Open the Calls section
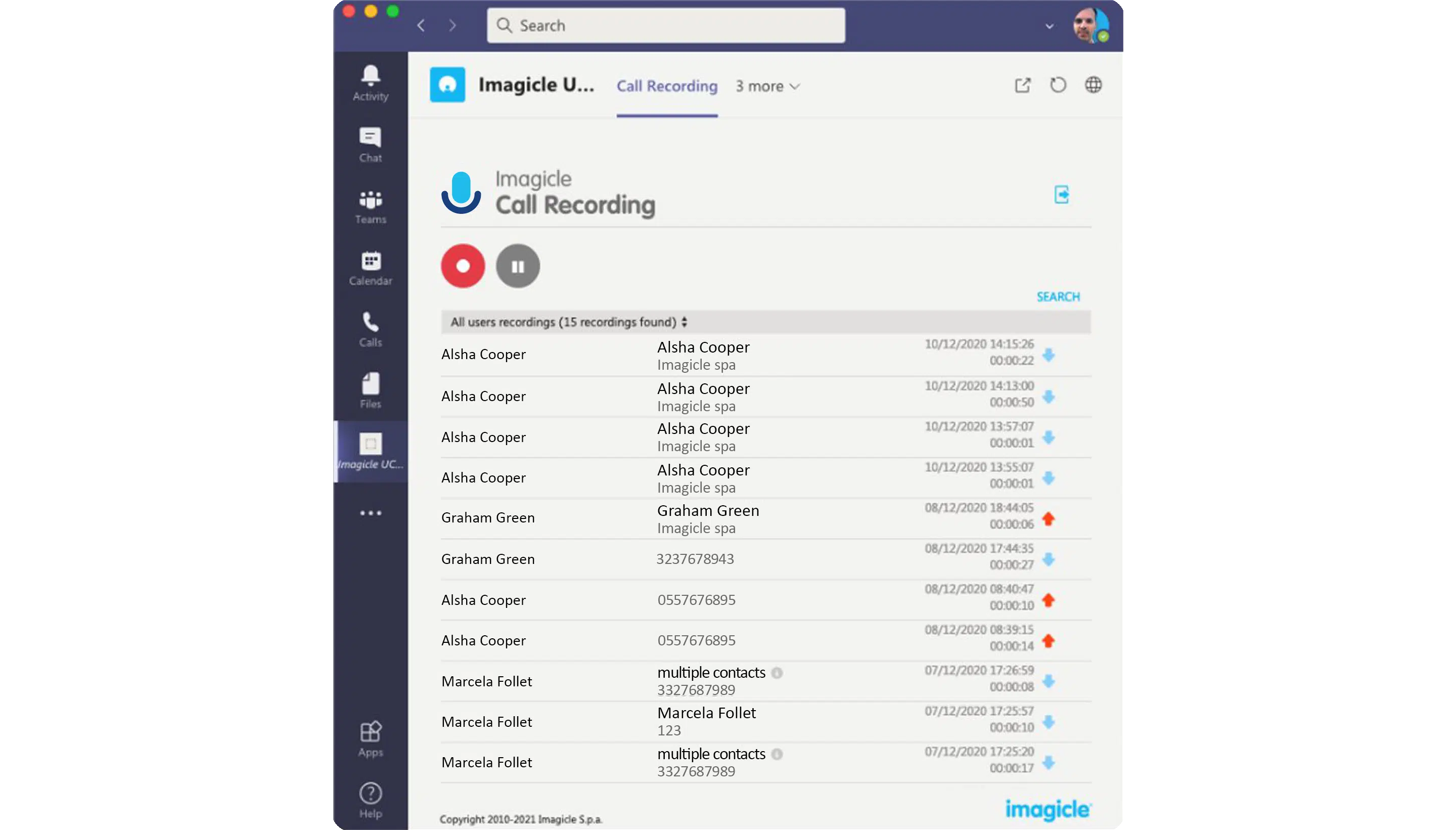Screen dimensions: 1456x830 (x=370, y=329)
